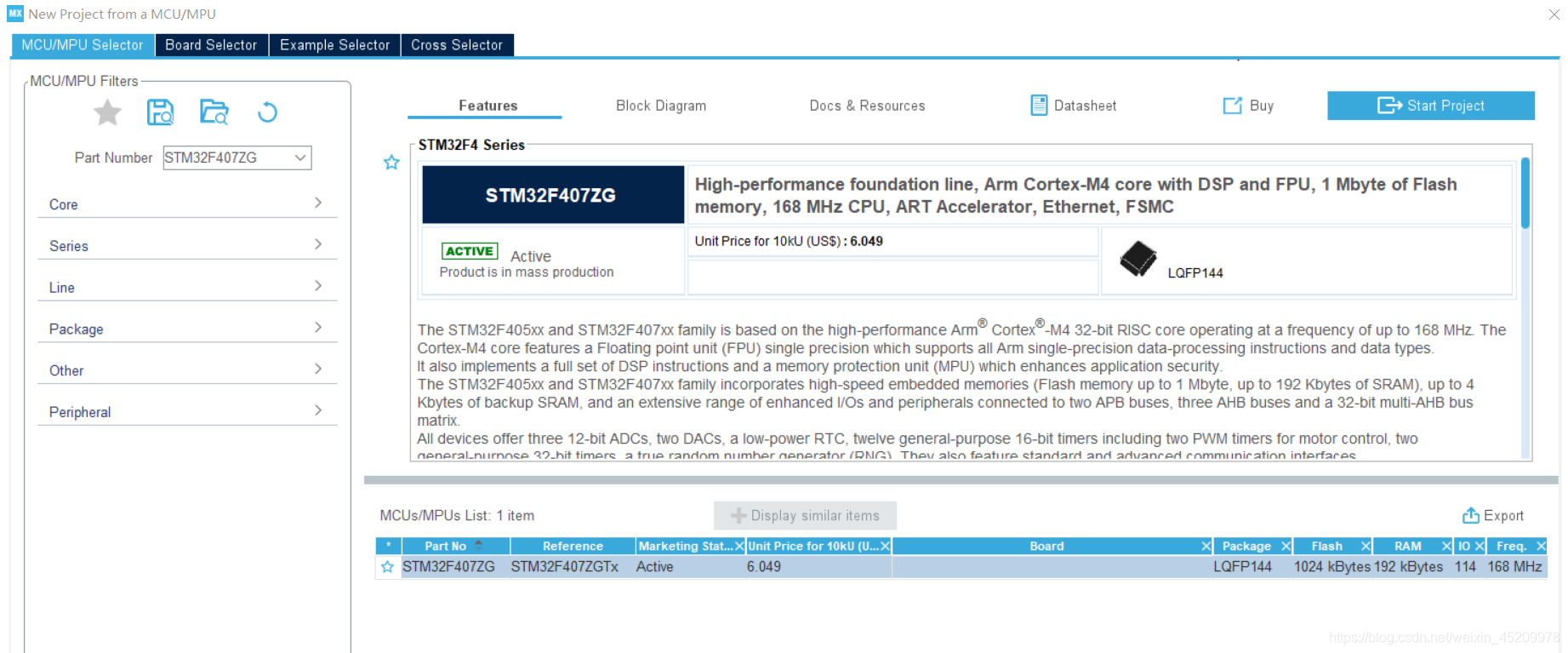Click the LQFP144 package chip icon
Viewport: 1568px width, 653px height.
[1138, 259]
